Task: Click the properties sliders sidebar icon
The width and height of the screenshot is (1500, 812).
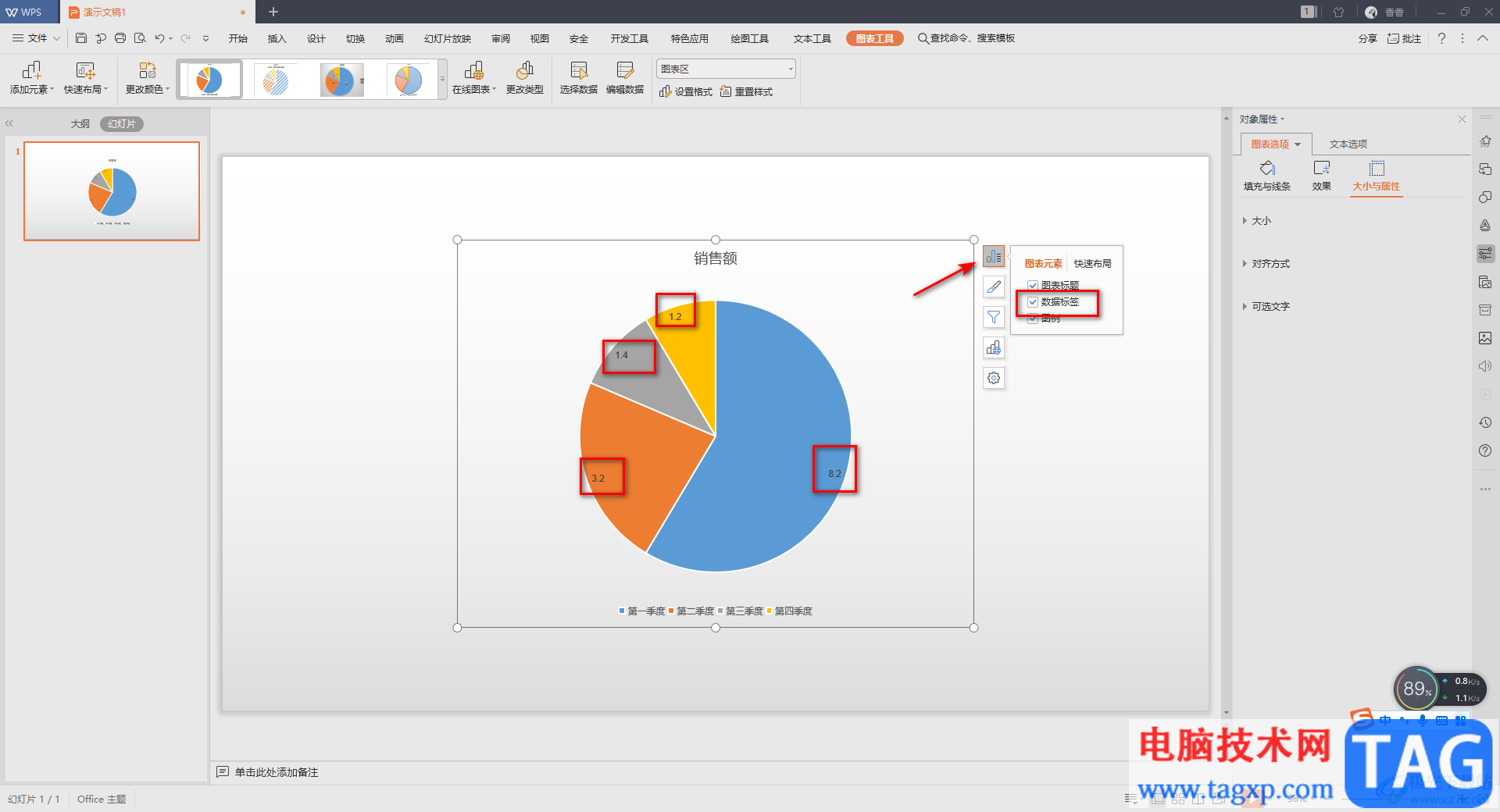Action: 1485,254
